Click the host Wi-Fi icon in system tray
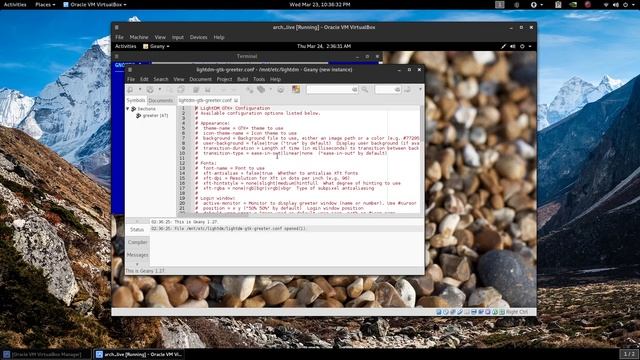Image resolution: width=640 pixels, height=360 pixels. [606, 4]
